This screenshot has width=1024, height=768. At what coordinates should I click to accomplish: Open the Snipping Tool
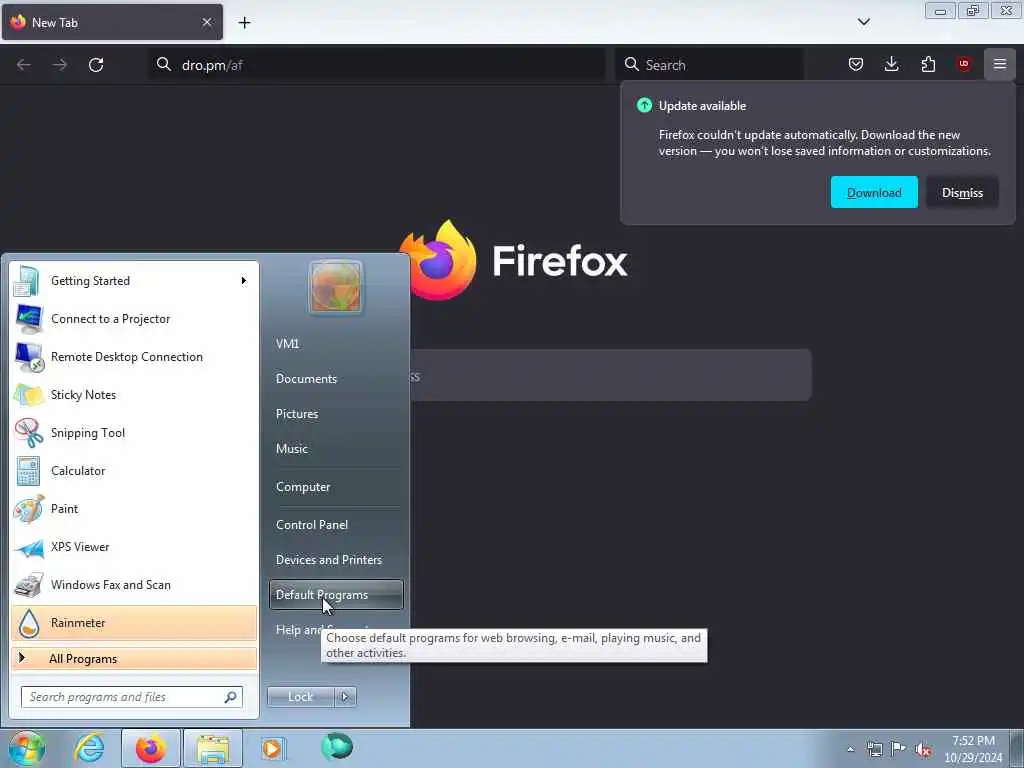tap(133, 432)
